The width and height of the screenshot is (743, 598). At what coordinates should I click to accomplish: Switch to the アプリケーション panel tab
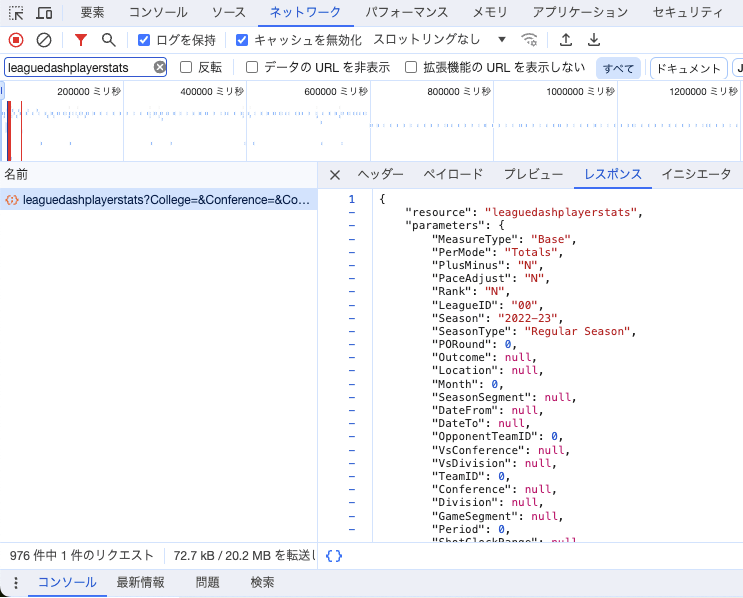tap(580, 13)
